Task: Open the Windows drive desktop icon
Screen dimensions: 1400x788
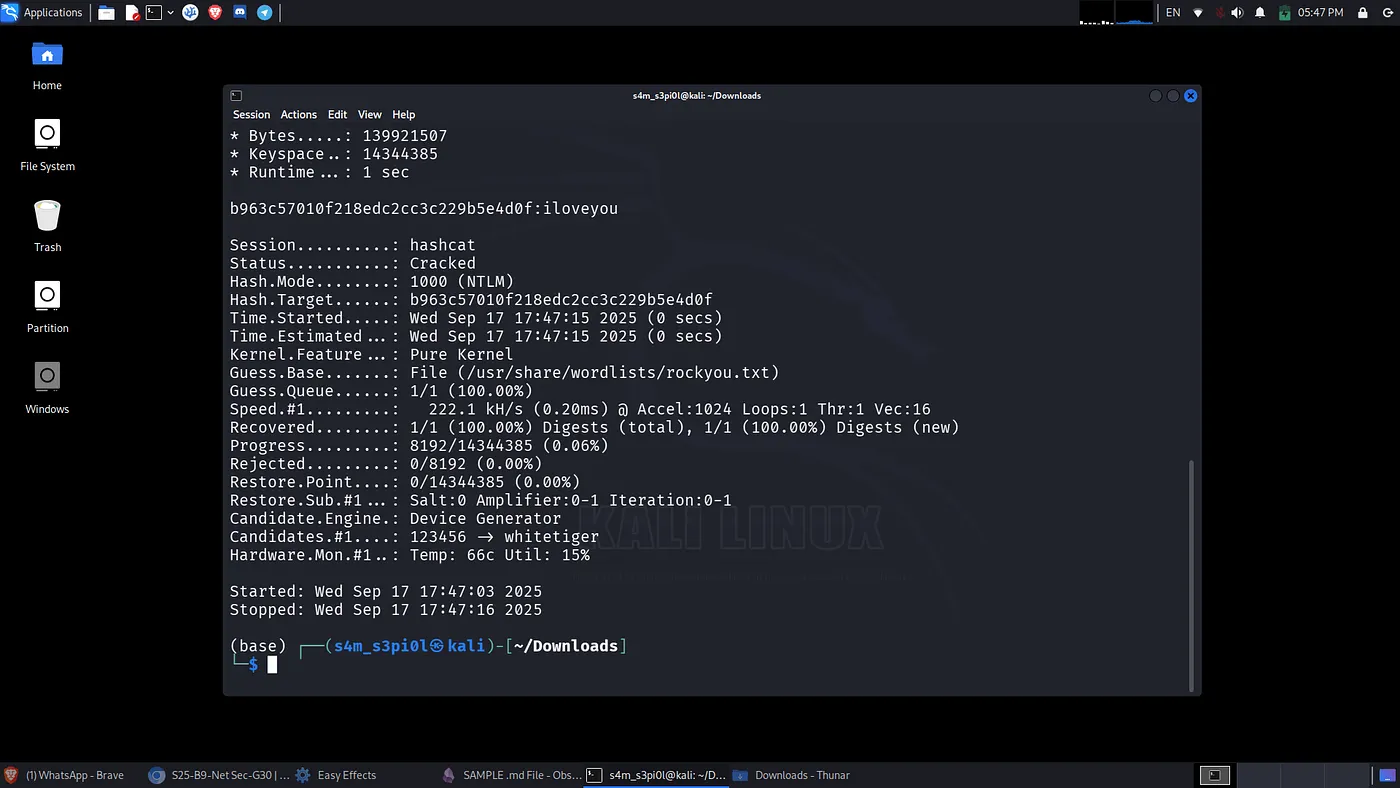Action: 47,389
